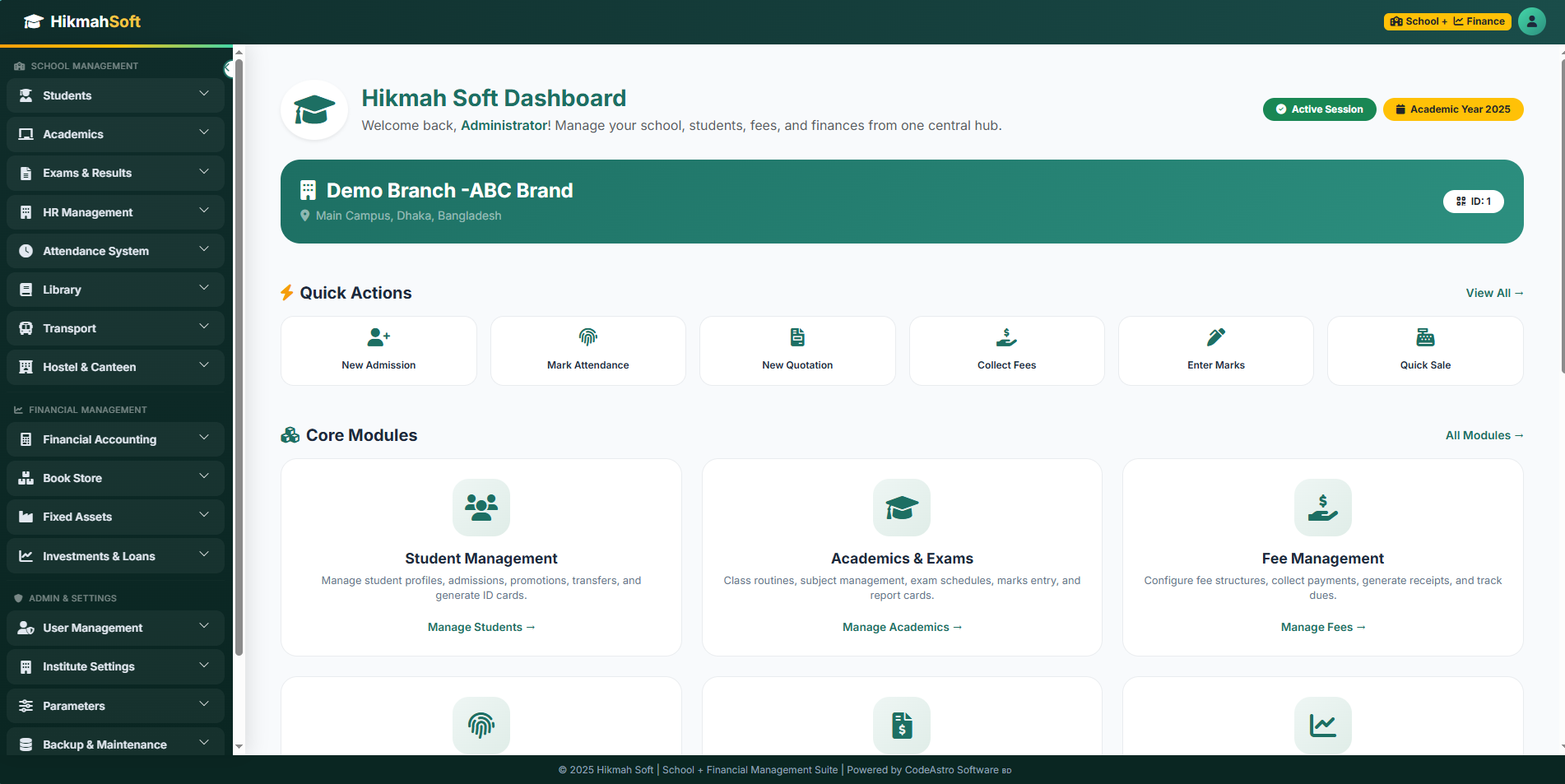The image size is (1565, 784).
Task: Click the Financial Accounting calculator icon
Action: 26,439
